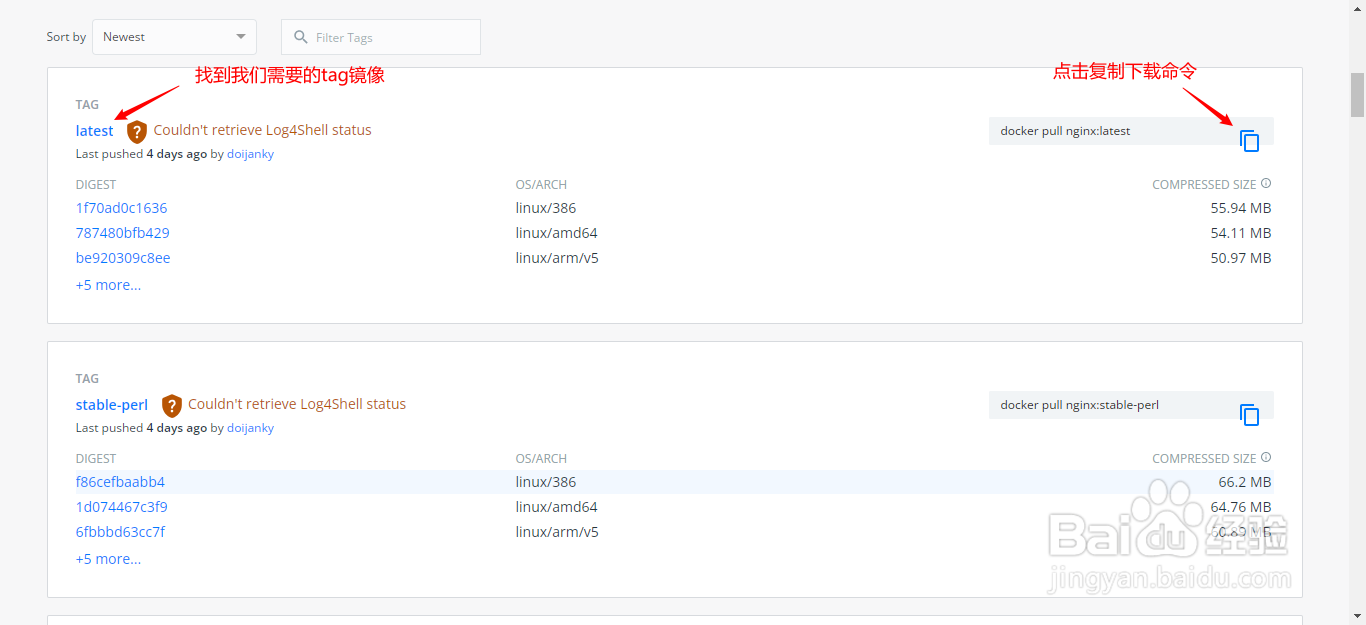The height and width of the screenshot is (625, 1366).
Task: Open the latest tag link
Action: (x=95, y=131)
